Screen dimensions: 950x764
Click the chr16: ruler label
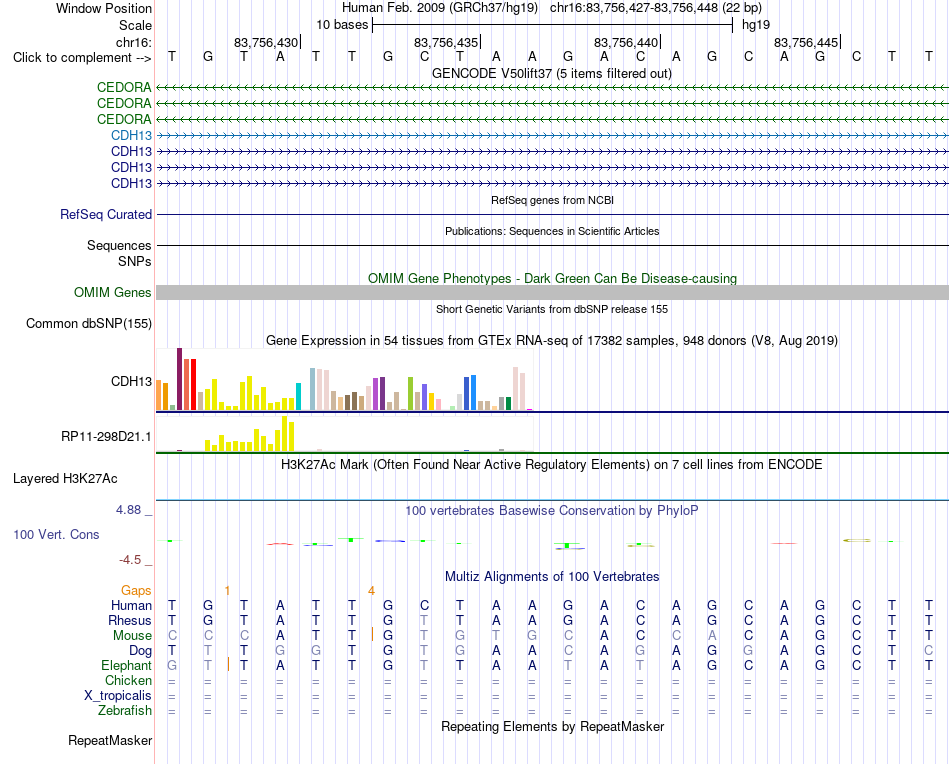(133, 42)
